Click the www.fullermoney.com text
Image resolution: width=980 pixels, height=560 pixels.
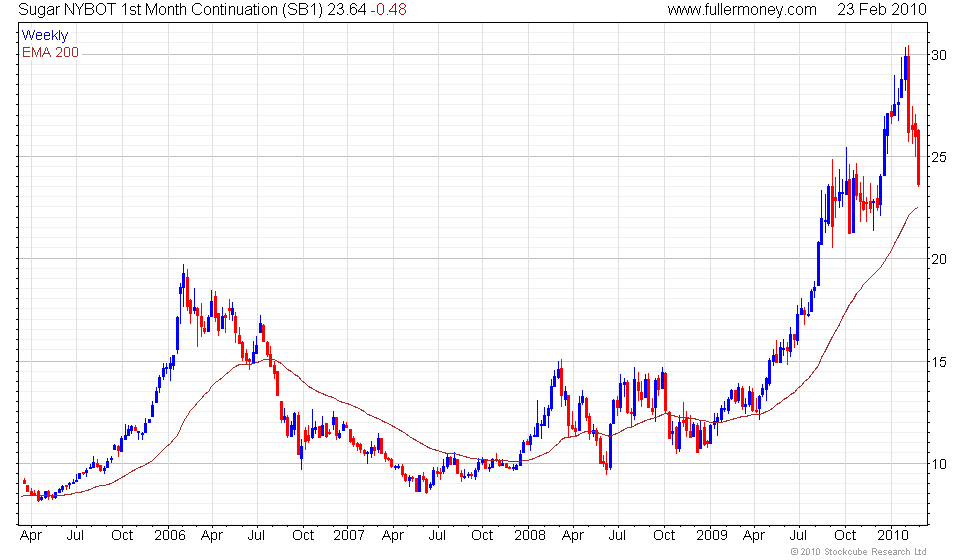742,10
